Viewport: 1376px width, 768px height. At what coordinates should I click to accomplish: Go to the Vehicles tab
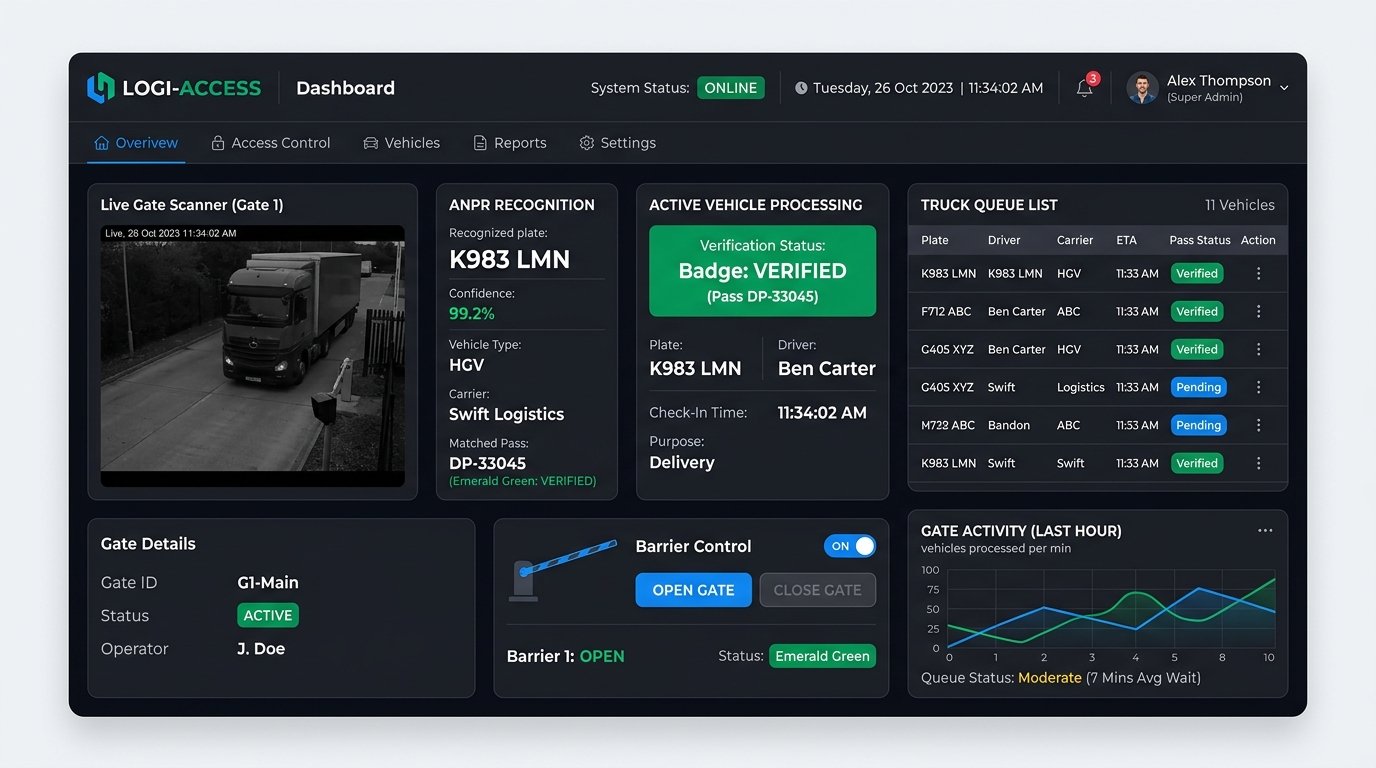pyautogui.click(x=401, y=143)
